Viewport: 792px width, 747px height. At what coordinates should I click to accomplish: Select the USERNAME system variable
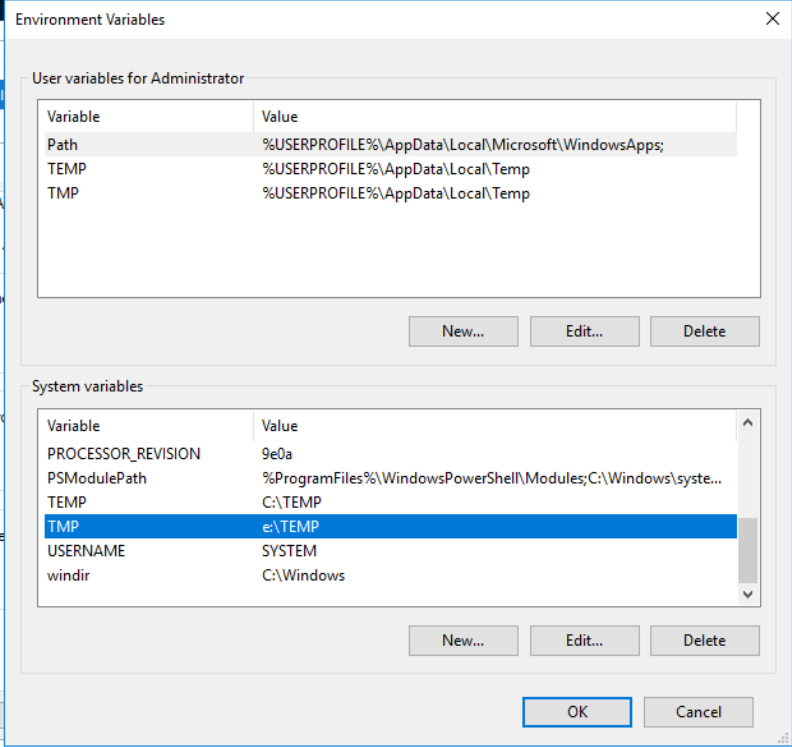point(86,551)
